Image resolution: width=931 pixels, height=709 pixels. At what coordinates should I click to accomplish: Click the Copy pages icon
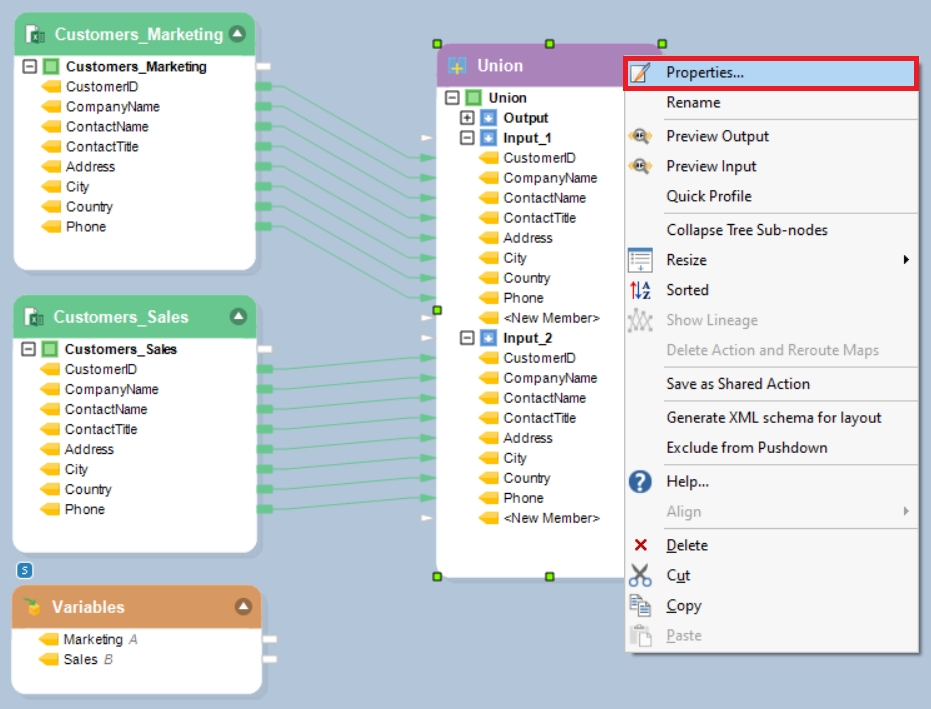click(x=640, y=606)
